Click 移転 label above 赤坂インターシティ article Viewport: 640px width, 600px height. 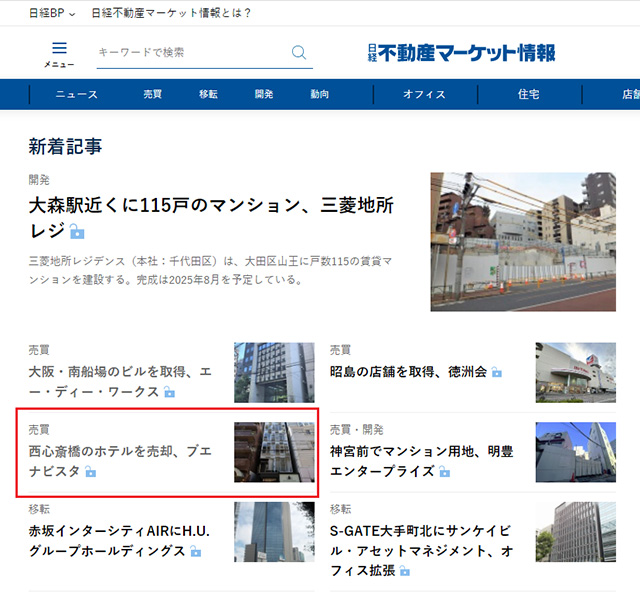click(x=39, y=509)
